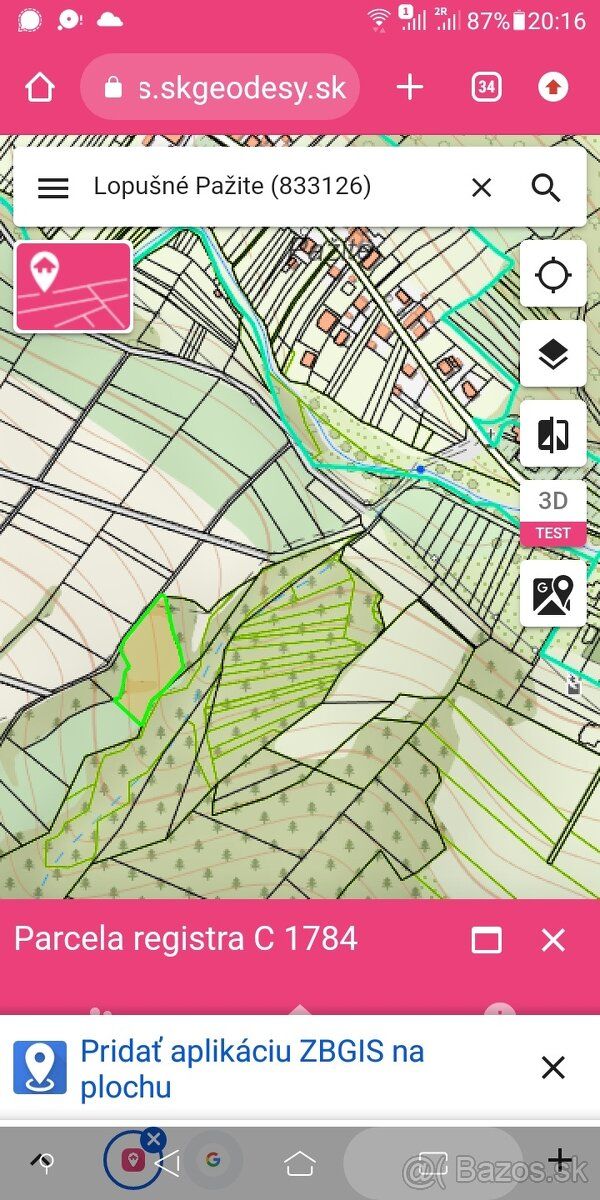Select the highlighted green parcel on map
The width and height of the screenshot is (600, 1200).
click(x=152, y=658)
